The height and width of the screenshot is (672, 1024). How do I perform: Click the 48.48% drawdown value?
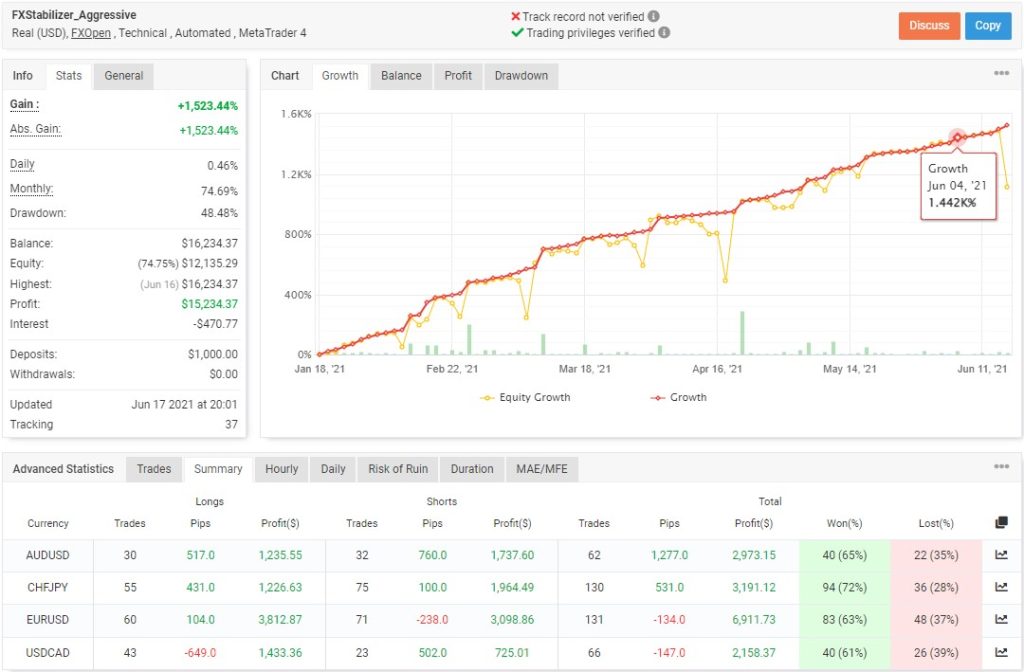219,213
